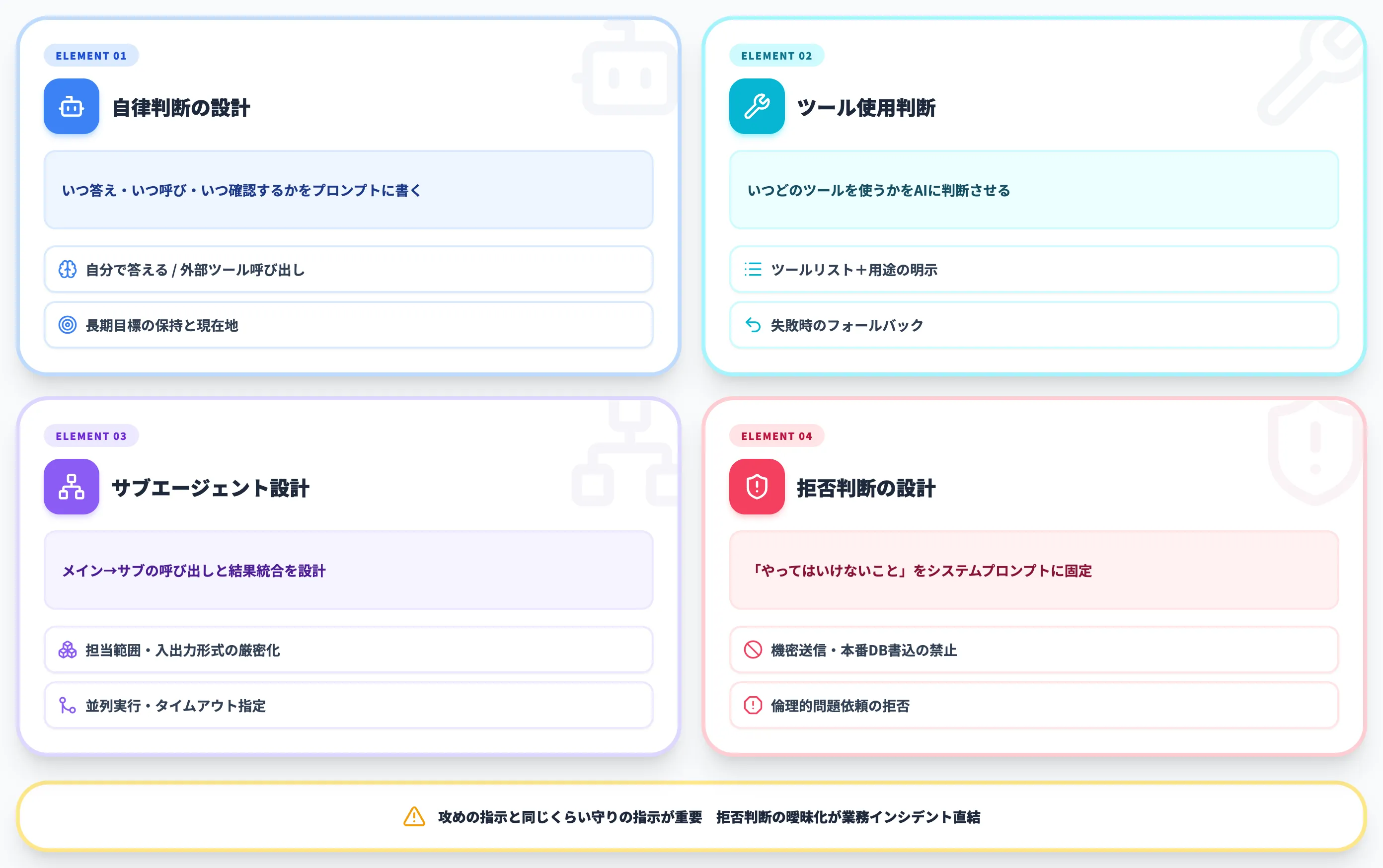This screenshot has width=1383, height=868.
Task: Click the red shield icon beside 拒否判断の設計
Action: [x=757, y=486]
